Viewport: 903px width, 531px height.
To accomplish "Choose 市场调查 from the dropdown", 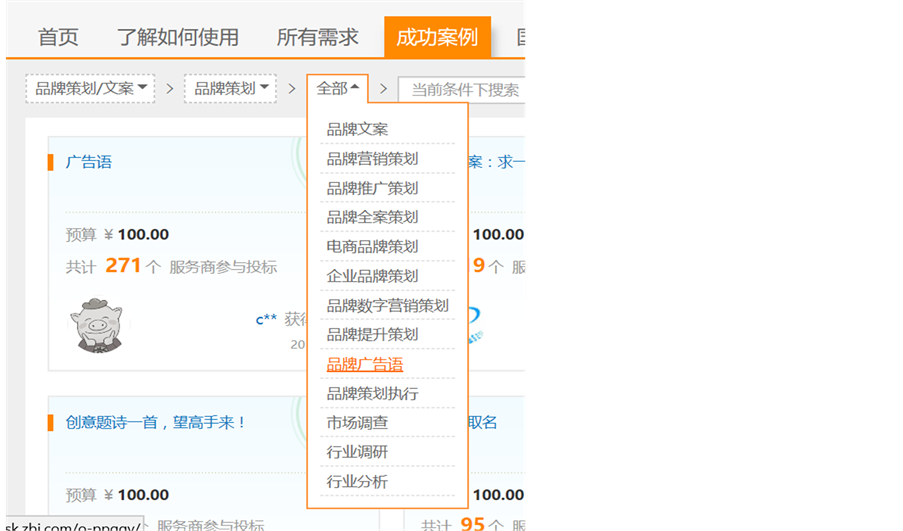I will click(x=357, y=423).
